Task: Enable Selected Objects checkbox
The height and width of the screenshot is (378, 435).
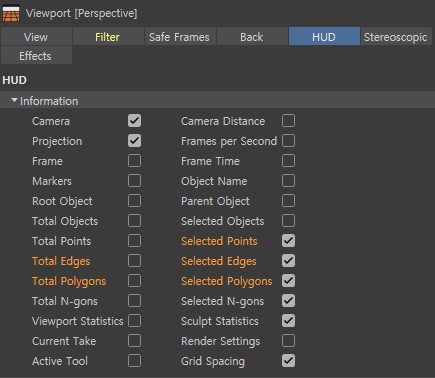Action: click(288, 221)
